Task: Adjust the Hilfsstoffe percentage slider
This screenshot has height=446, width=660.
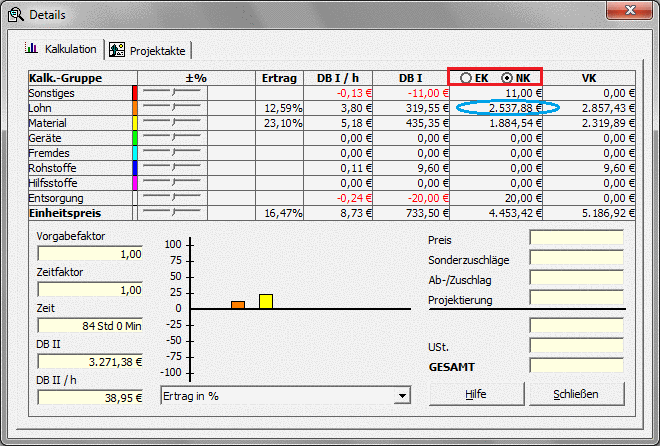Action: 172,183
